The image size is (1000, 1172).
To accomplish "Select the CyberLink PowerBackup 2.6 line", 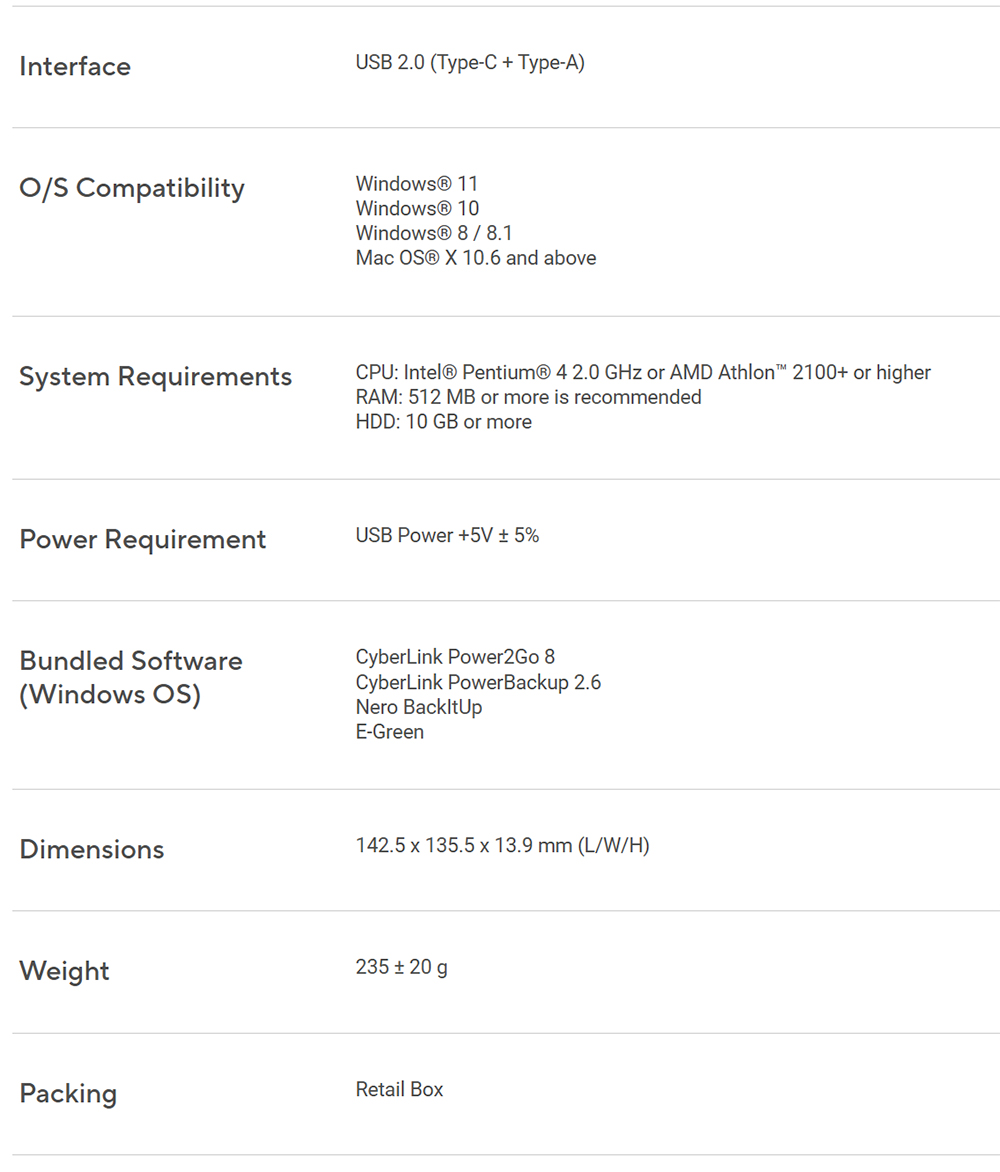I will click(478, 683).
